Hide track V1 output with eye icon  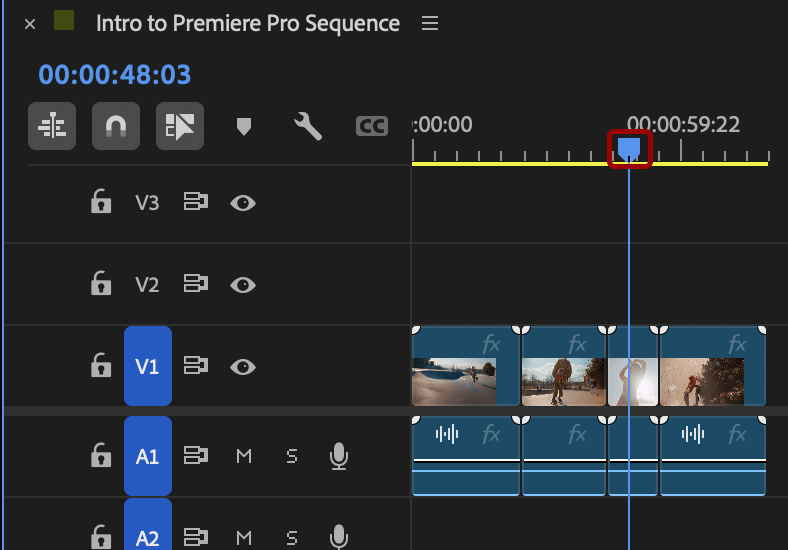(243, 367)
